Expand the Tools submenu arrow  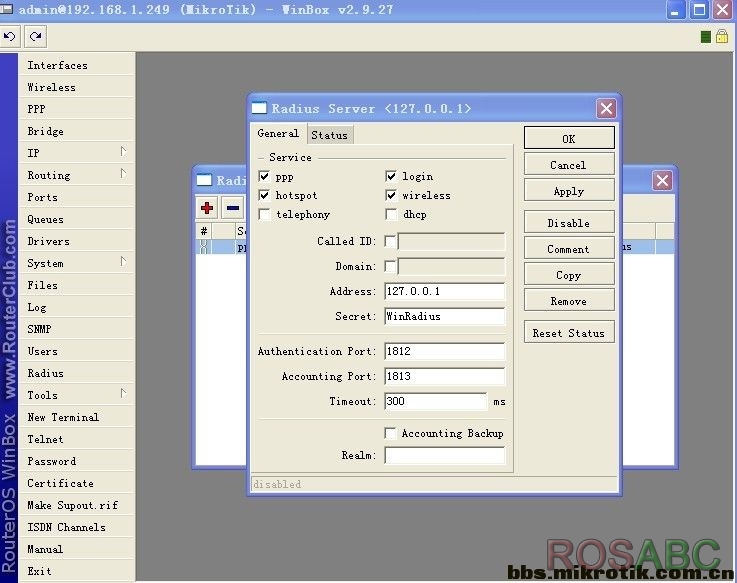123,393
